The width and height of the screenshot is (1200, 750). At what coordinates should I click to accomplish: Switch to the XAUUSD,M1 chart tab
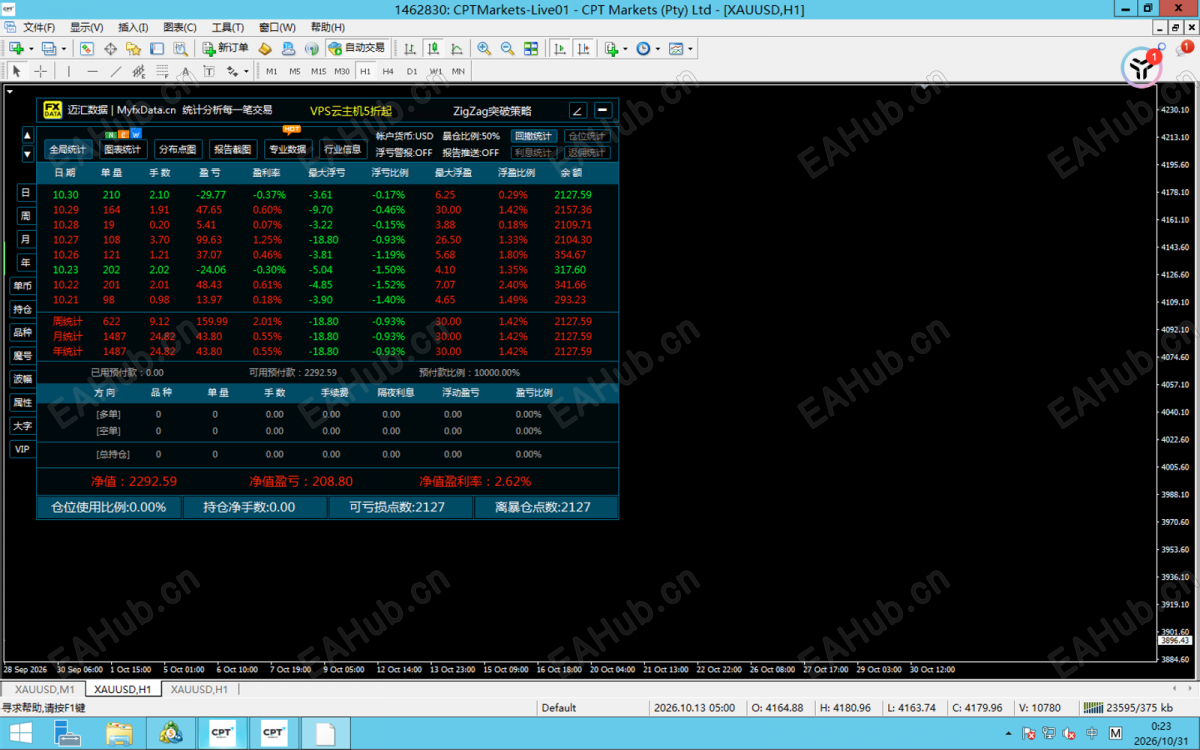44,689
